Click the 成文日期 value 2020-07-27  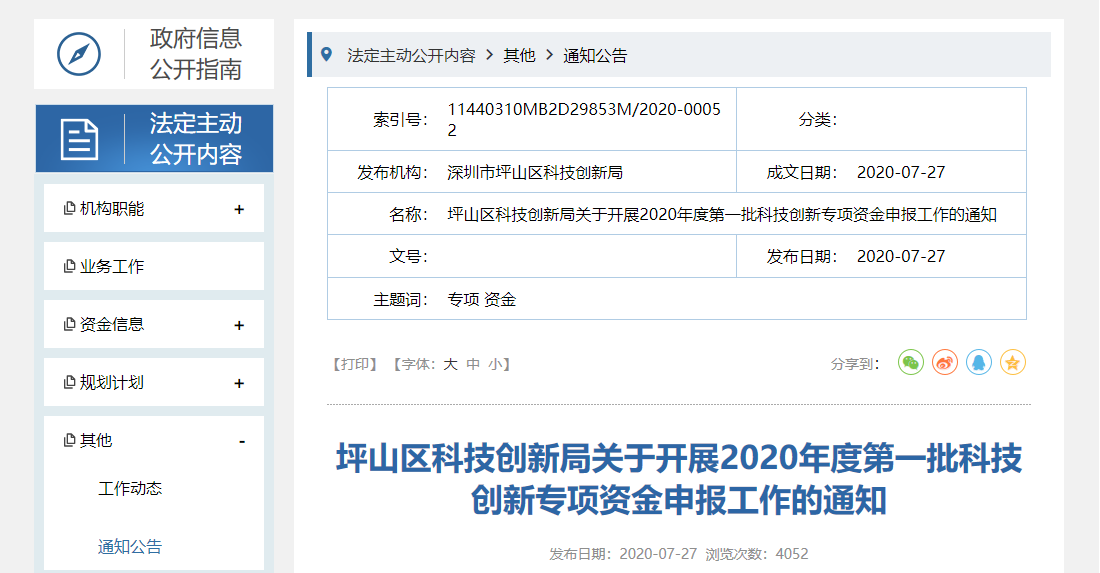tap(901, 172)
